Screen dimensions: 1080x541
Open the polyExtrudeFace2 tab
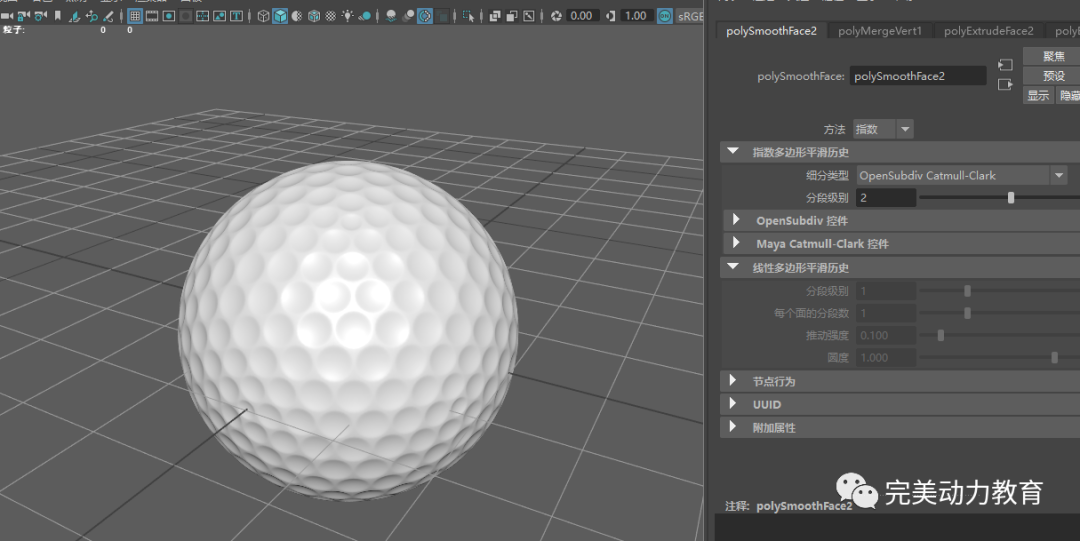click(x=988, y=31)
